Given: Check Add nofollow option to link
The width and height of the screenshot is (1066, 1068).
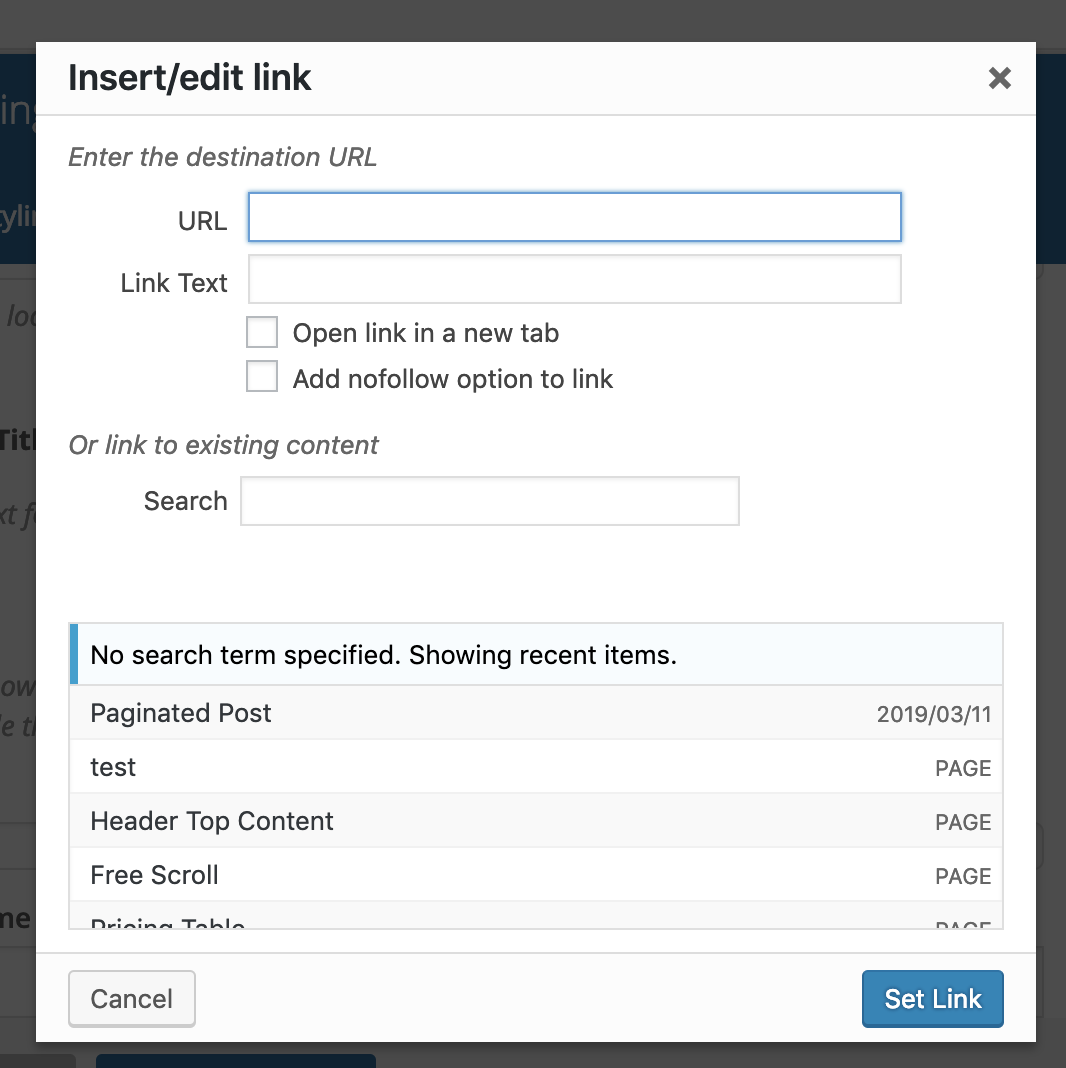Looking at the screenshot, I should (262, 377).
